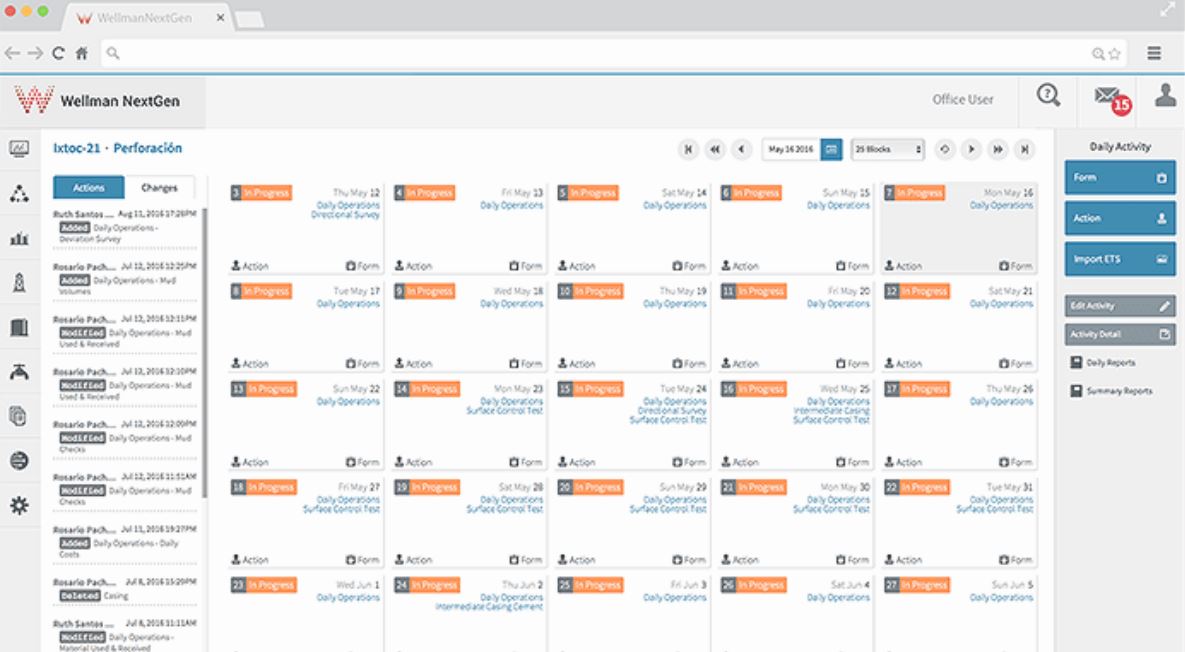1185x652 pixels.
Task: Select the WellmanNextGen browser tab
Action: coord(145,17)
